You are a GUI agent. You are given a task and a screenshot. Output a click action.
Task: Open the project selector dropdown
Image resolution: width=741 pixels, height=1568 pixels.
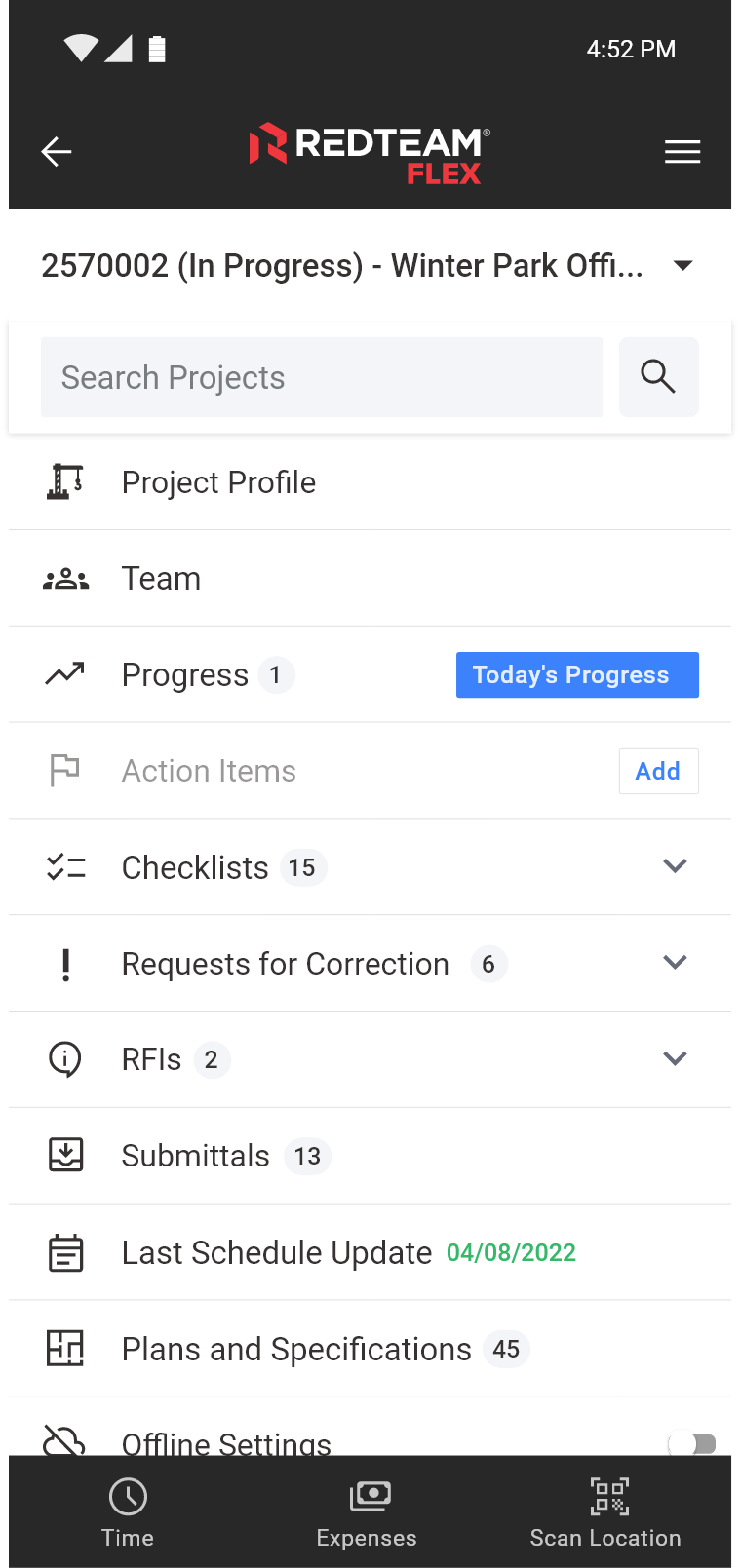[x=683, y=264]
